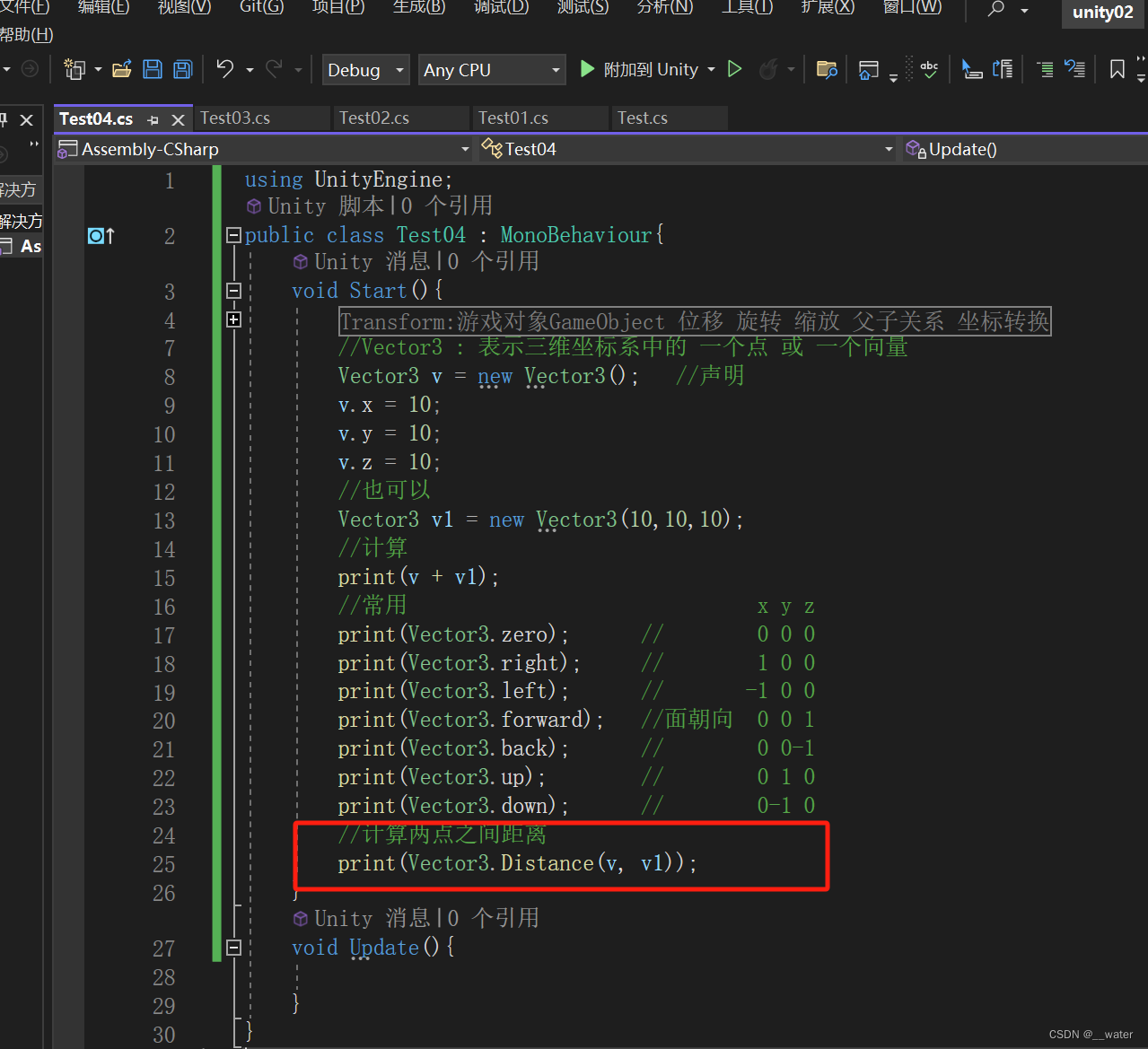Expand the collapsed Transform comment region

tap(233, 319)
